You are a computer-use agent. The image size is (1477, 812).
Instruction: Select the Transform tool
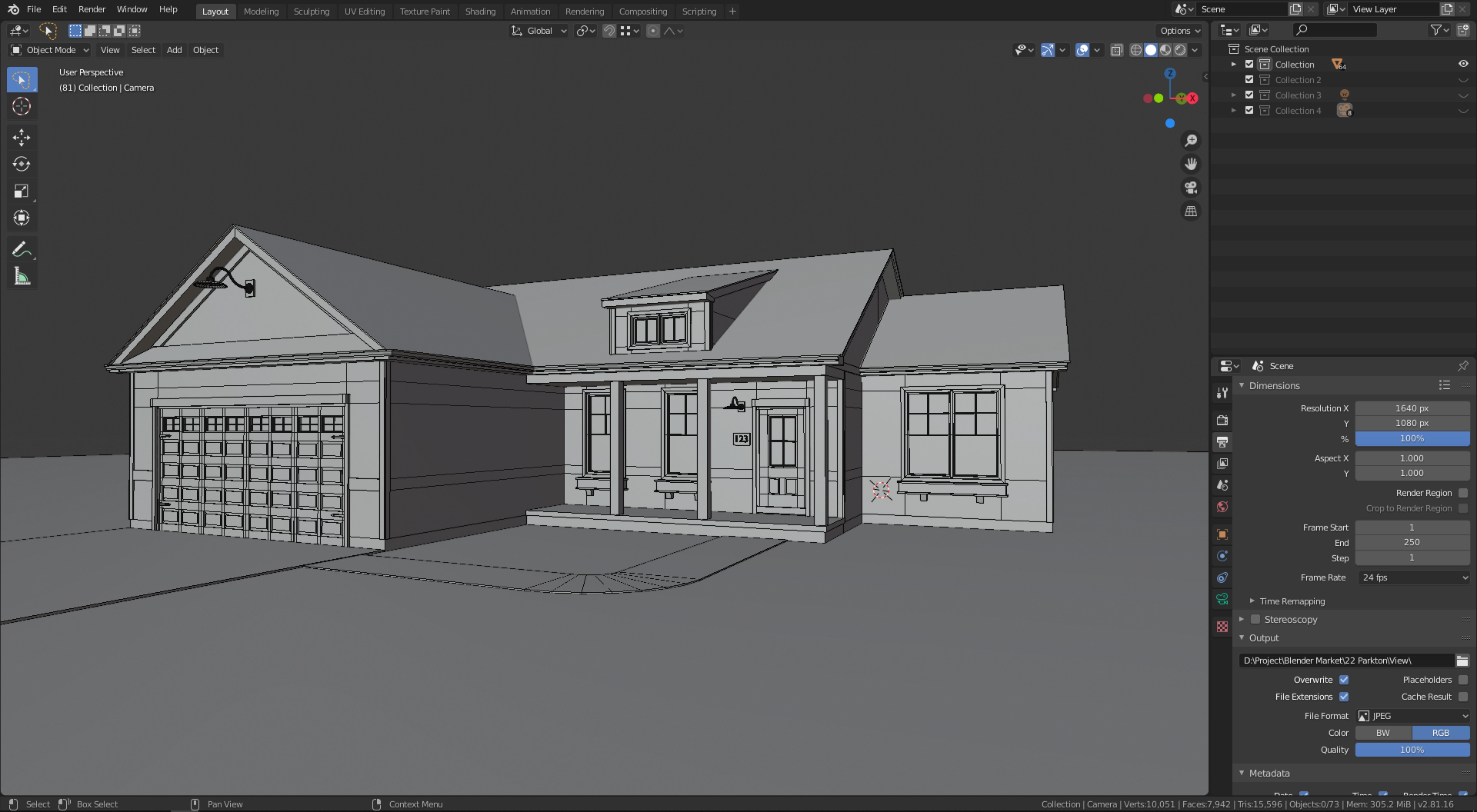[x=22, y=218]
